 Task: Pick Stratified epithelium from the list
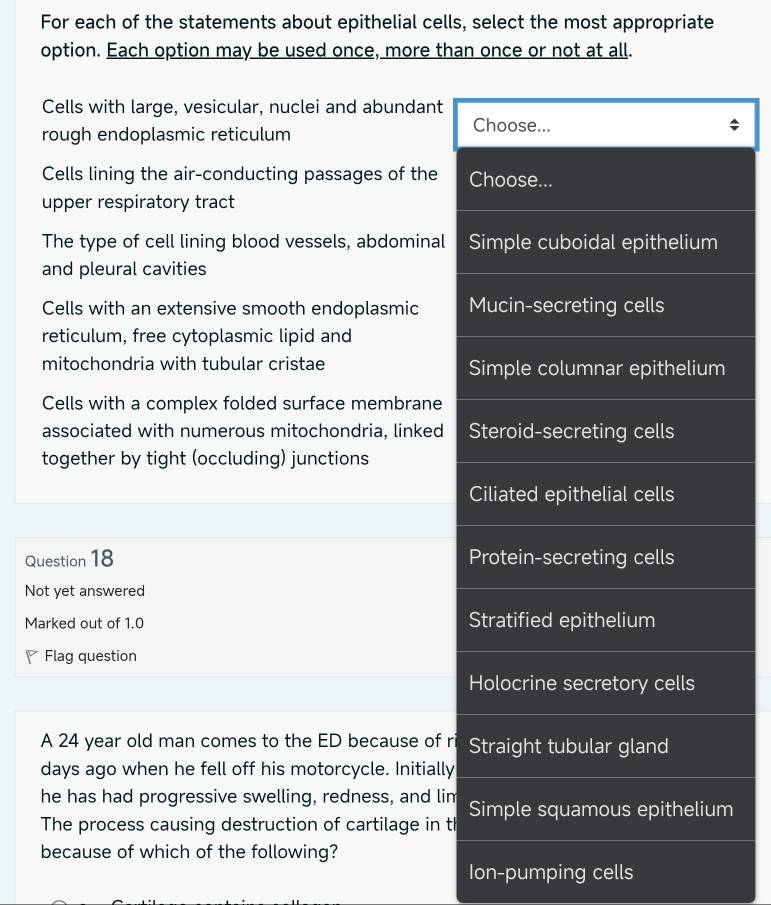point(605,620)
